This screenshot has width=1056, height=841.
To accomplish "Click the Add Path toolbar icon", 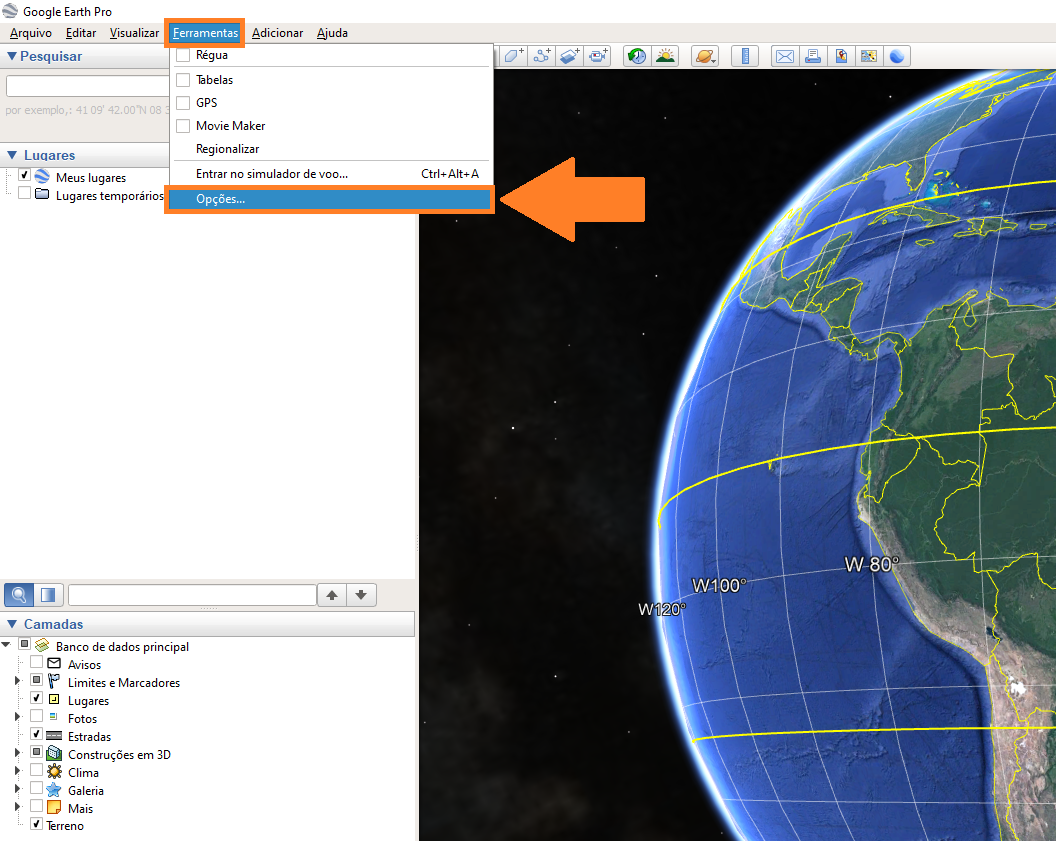I will 542,56.
